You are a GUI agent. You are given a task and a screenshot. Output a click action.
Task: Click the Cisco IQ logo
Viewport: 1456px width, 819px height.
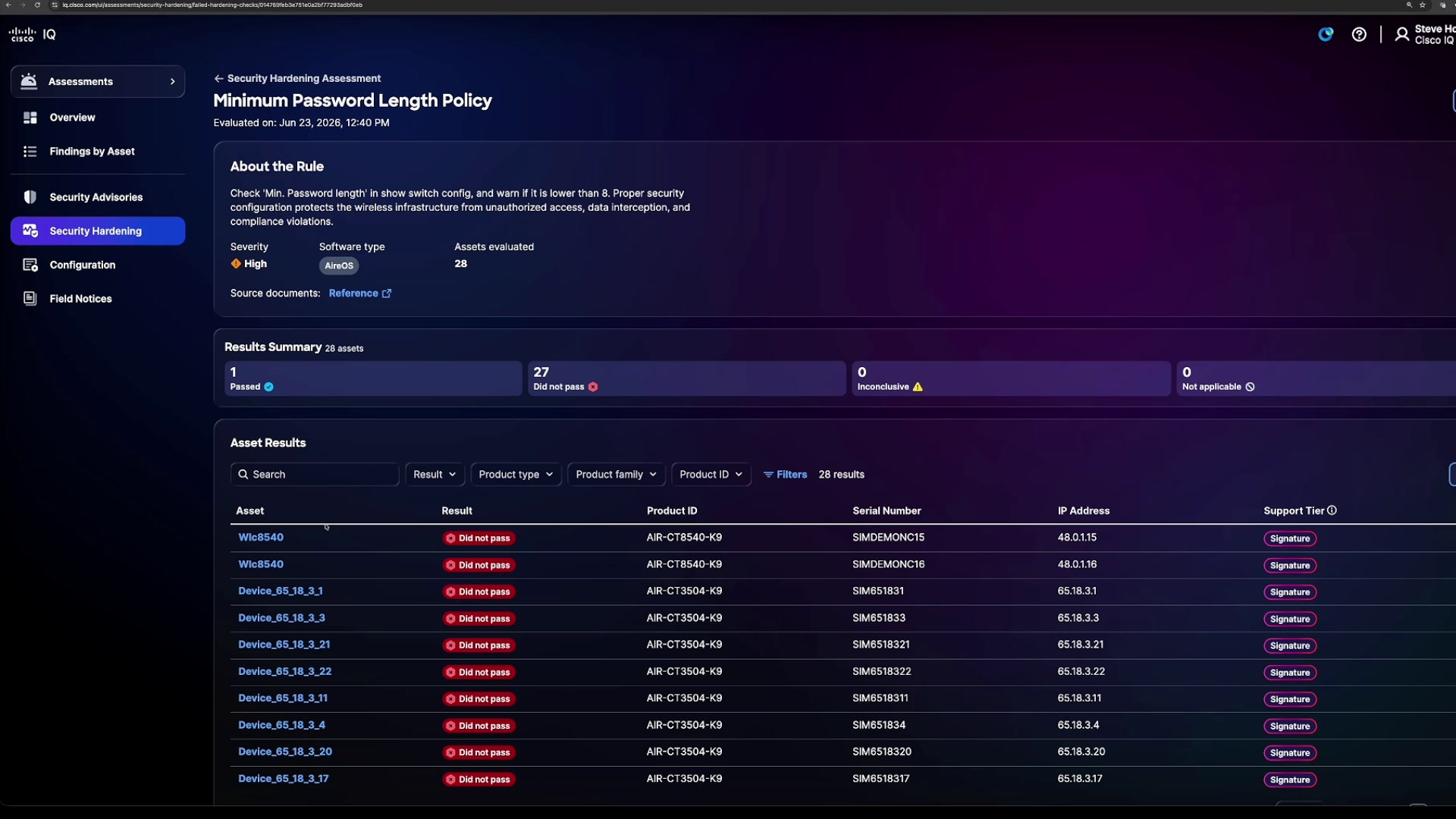tap(32, 34)
